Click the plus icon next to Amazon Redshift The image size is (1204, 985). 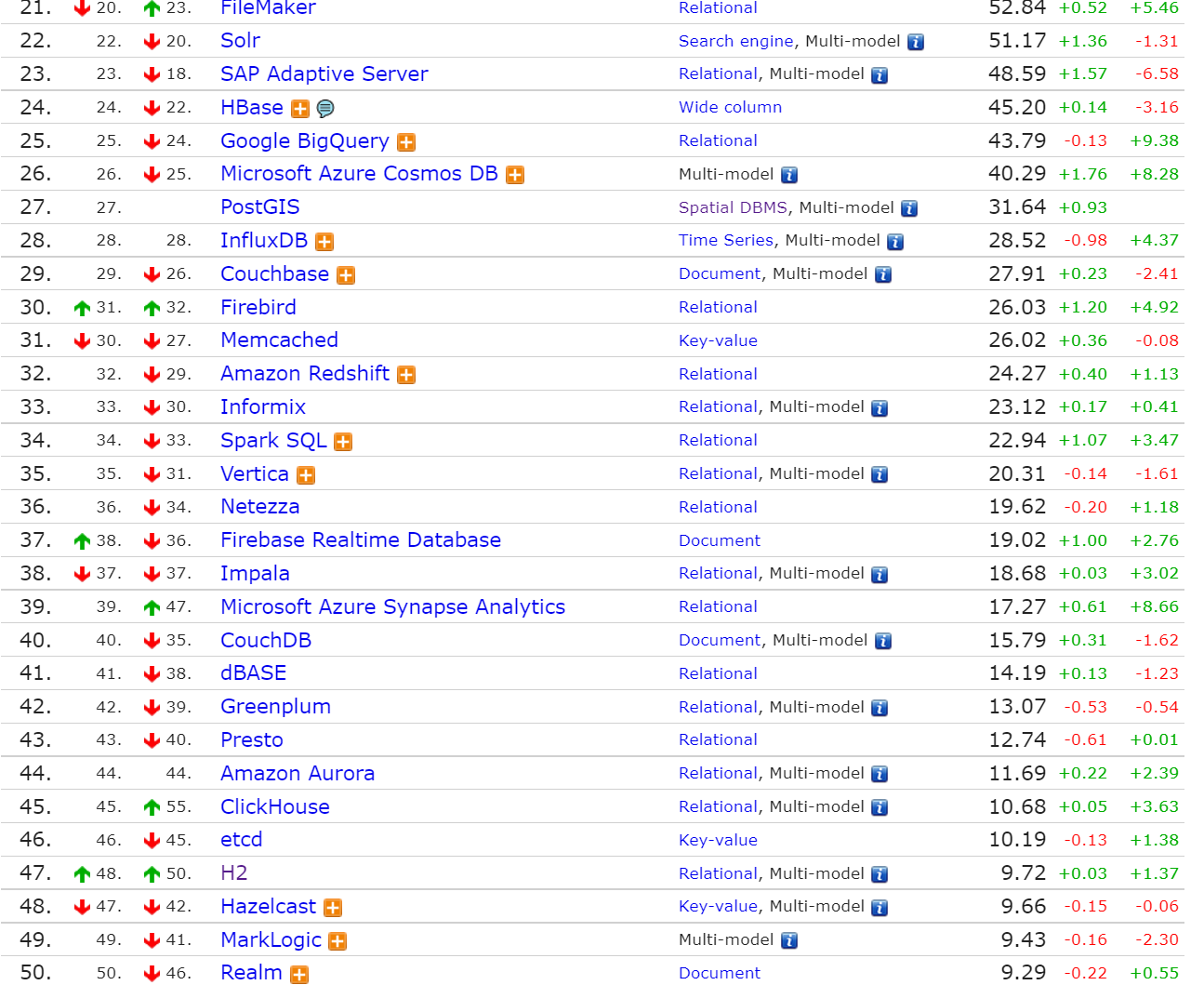coord(406,375)
